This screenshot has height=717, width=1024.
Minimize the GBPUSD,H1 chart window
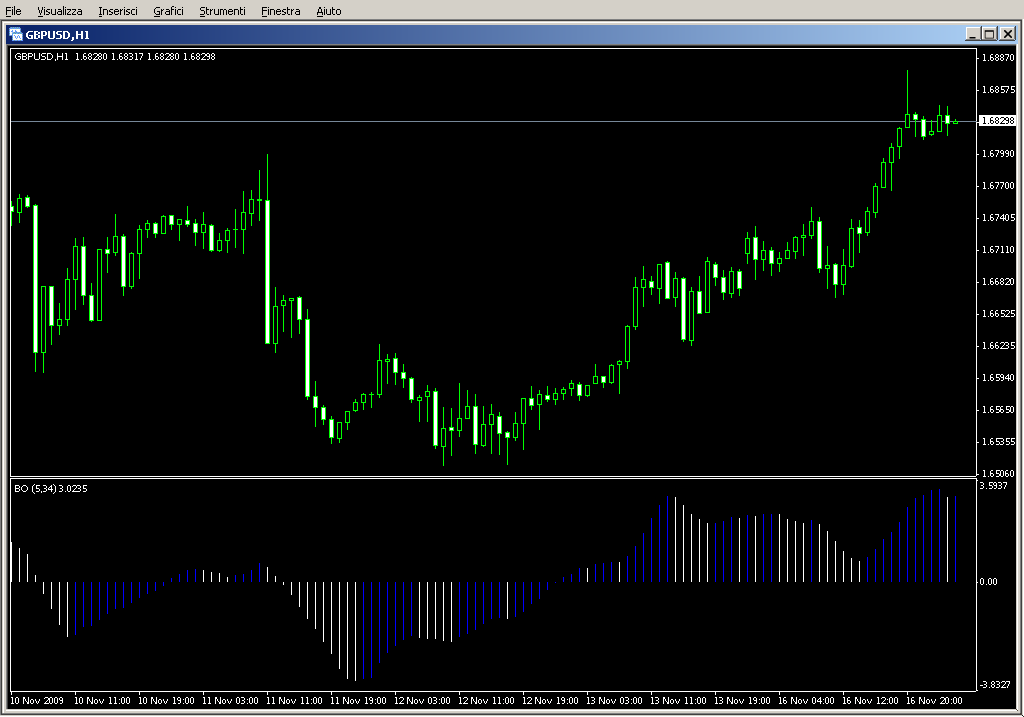973,34
